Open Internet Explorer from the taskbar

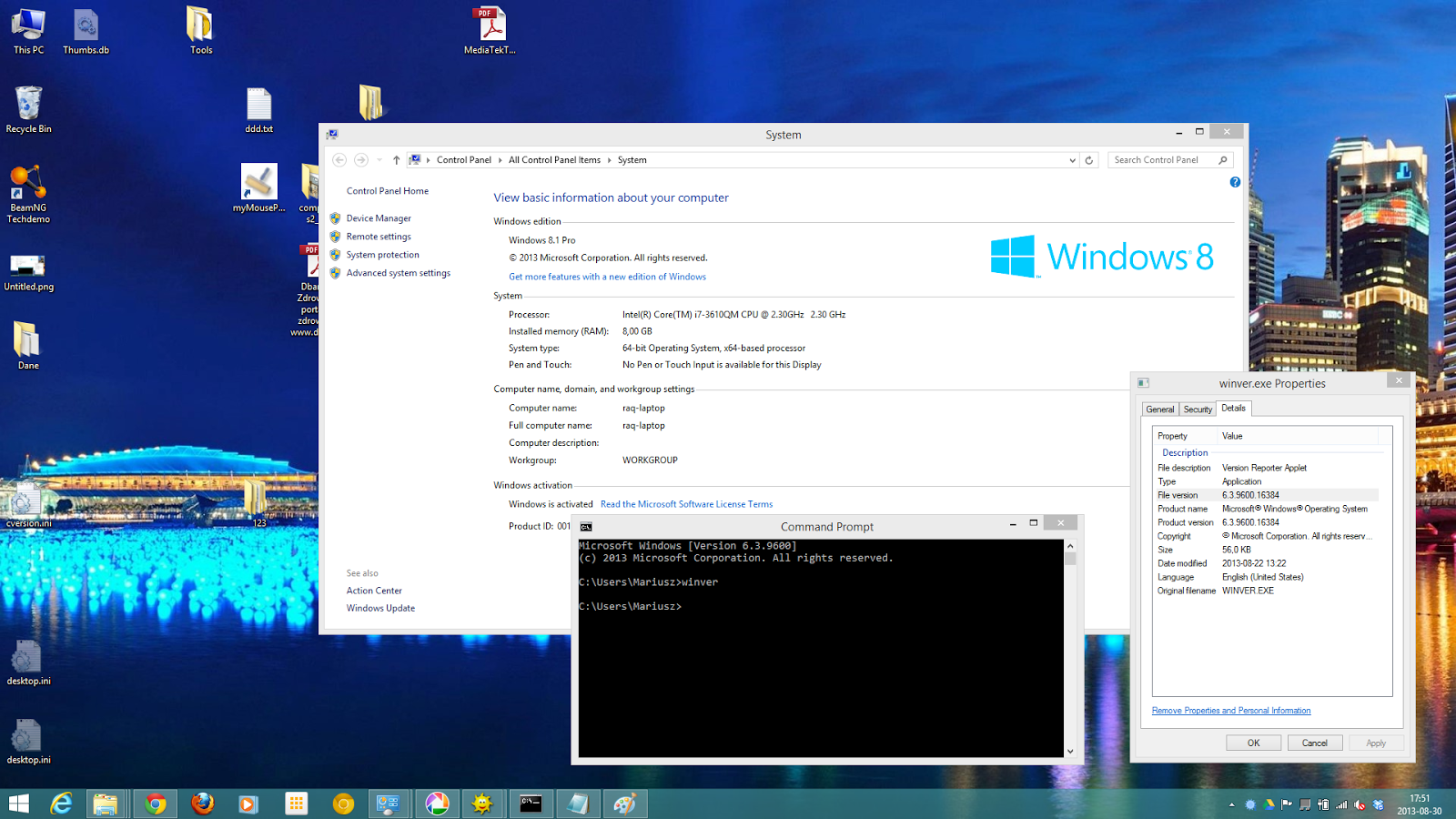[61, 804]
